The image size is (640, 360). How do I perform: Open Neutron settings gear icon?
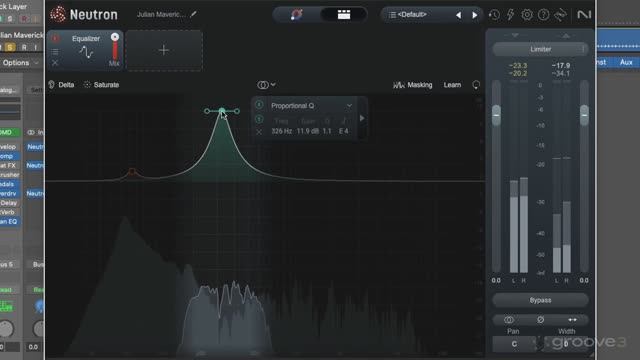click(527, 15)
